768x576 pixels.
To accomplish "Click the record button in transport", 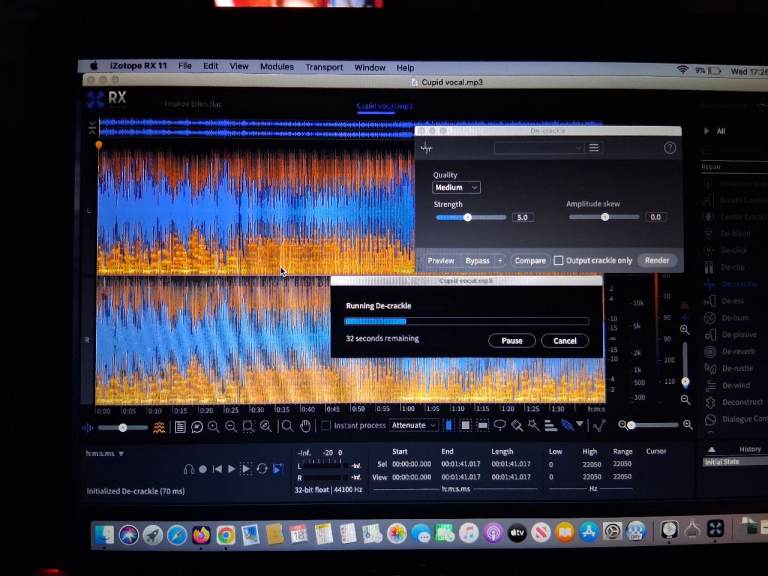I will (x=203, y=469).
